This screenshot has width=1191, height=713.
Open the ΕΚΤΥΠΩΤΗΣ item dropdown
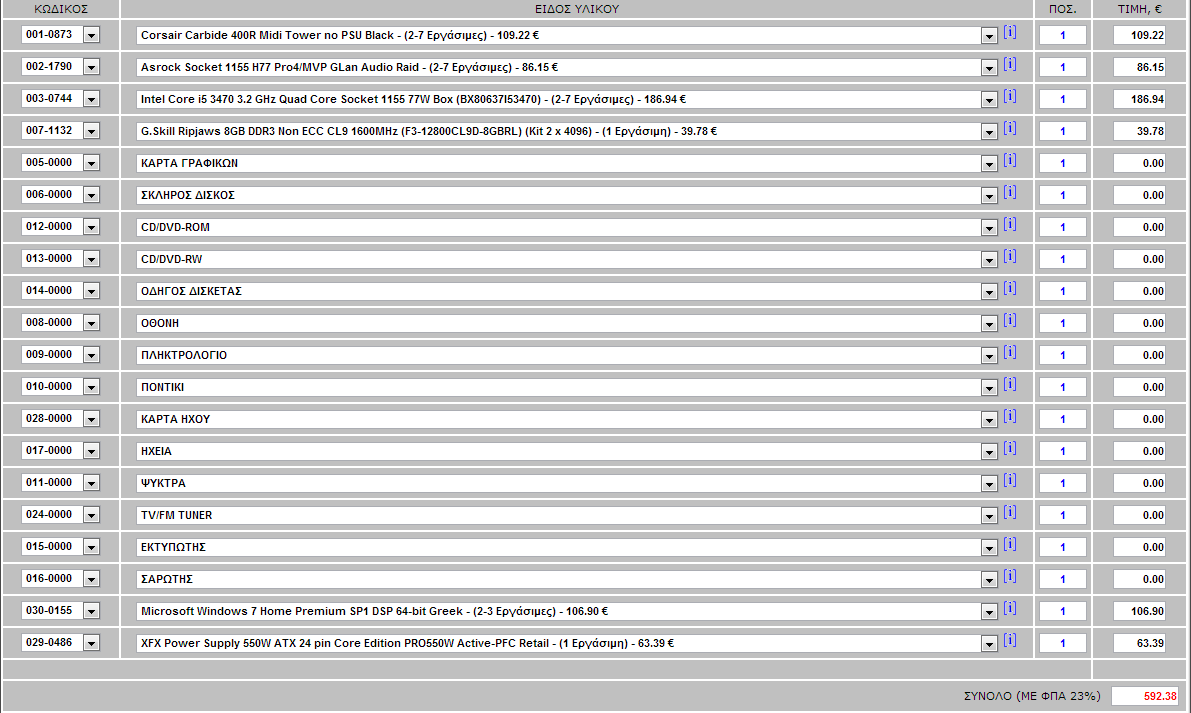[x=989, y=547]
